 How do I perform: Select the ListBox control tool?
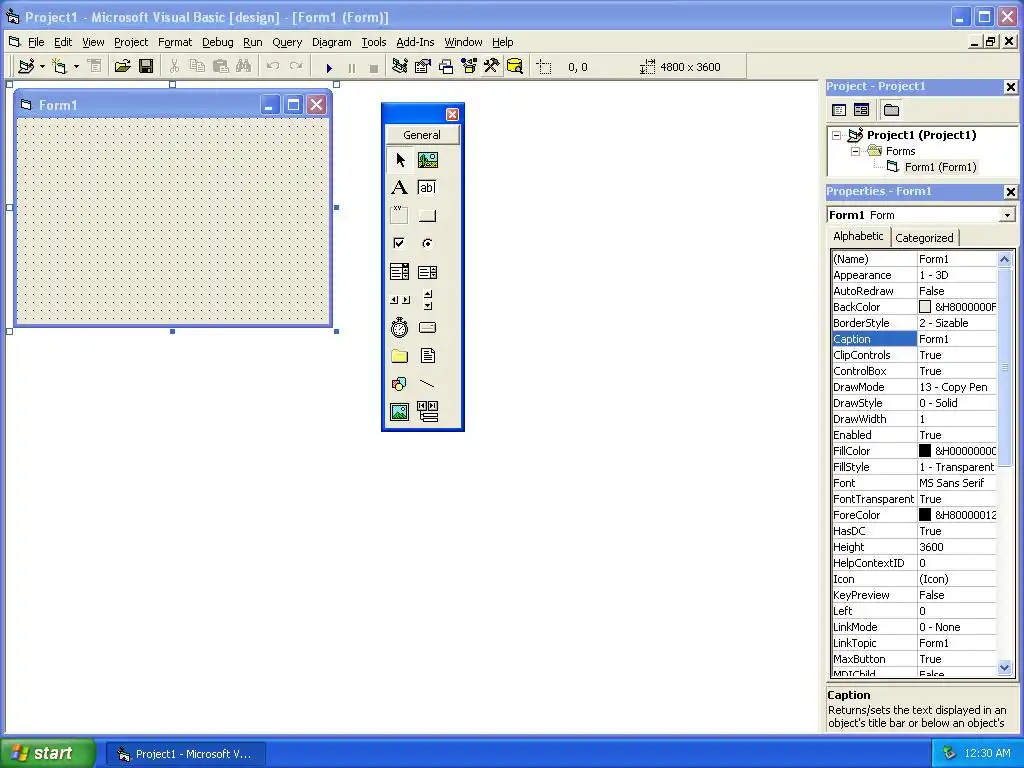[x=428, y=272]
